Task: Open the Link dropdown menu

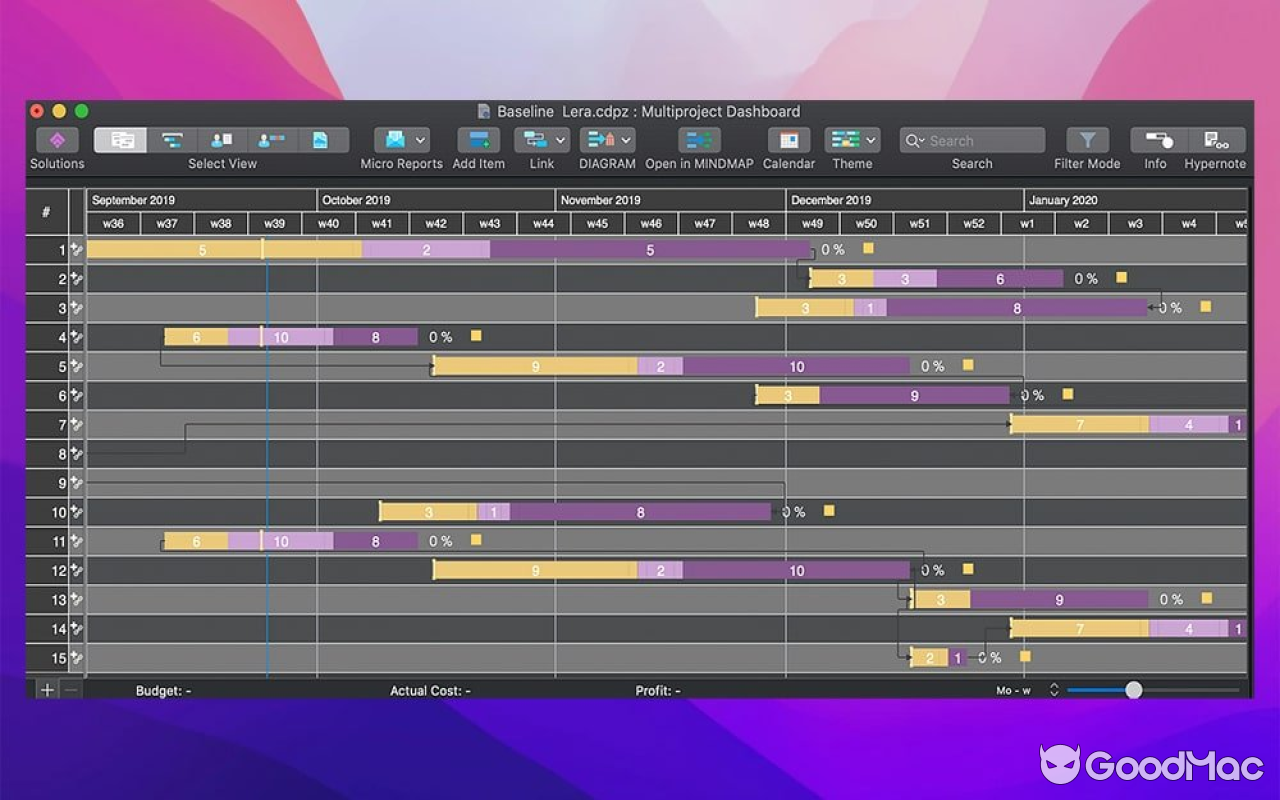Action: [560, 140]
